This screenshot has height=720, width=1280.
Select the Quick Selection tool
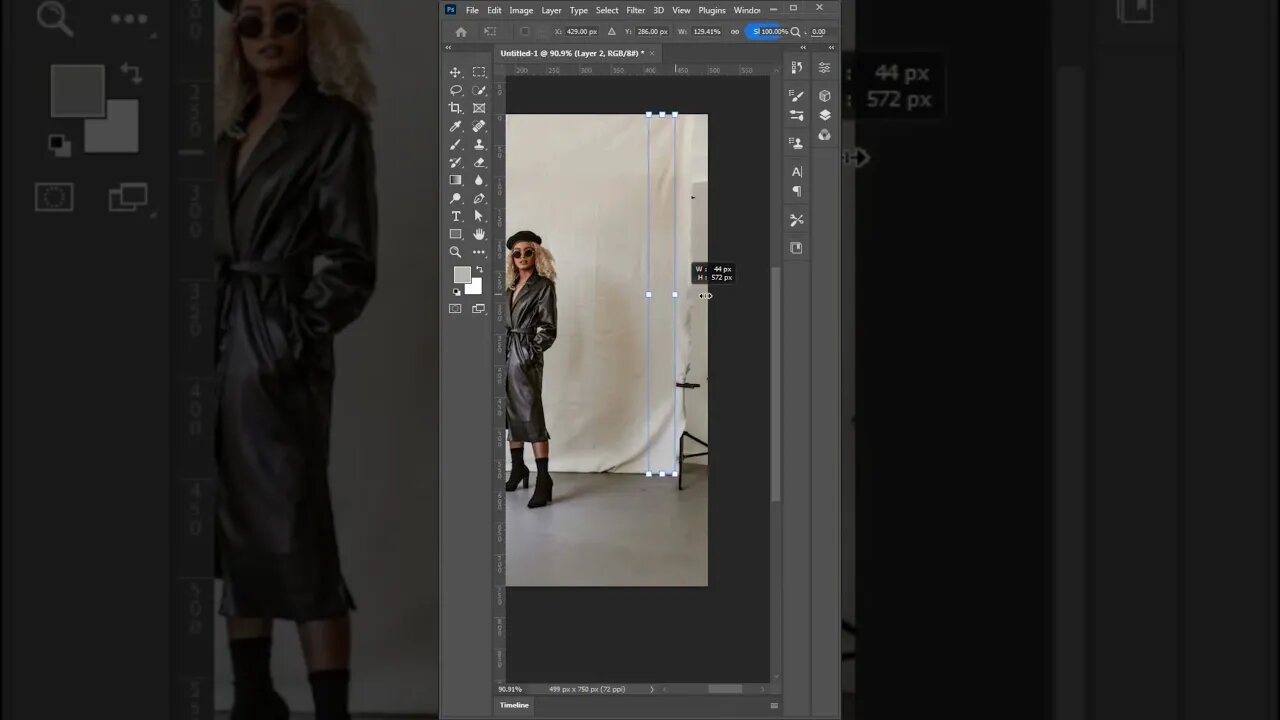point(479,90)
